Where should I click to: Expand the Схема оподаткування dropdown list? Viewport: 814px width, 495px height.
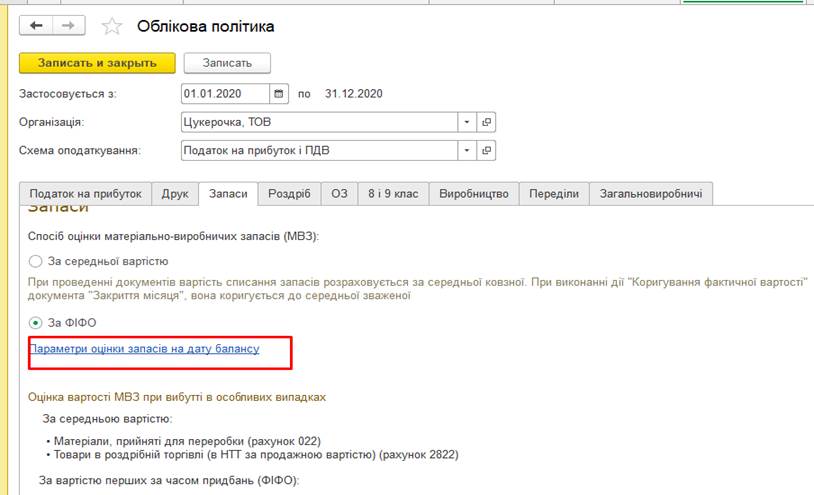(x=466, y=151)
